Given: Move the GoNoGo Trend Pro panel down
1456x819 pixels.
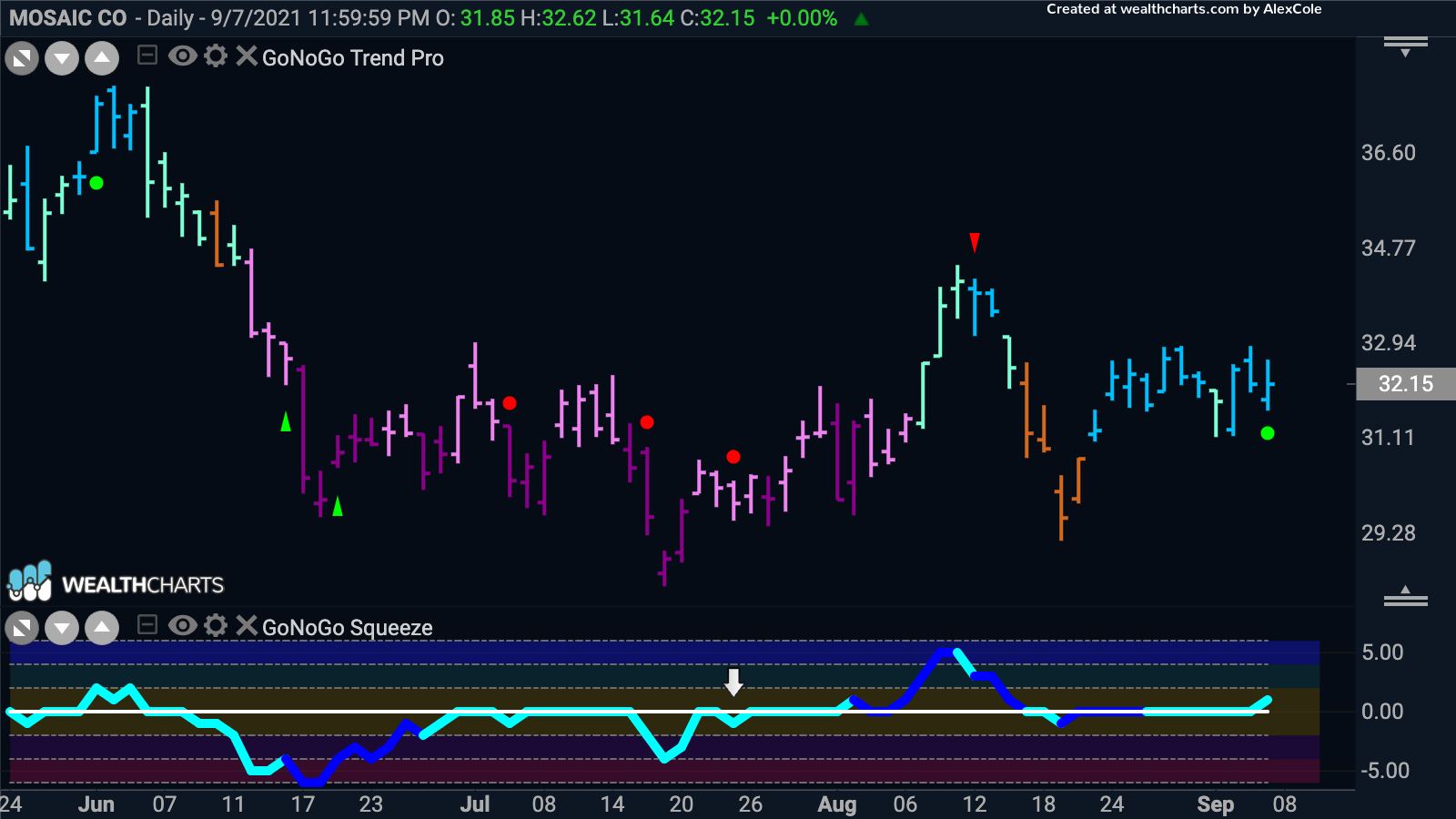Looking at the screenshot, I should (62, 59).
